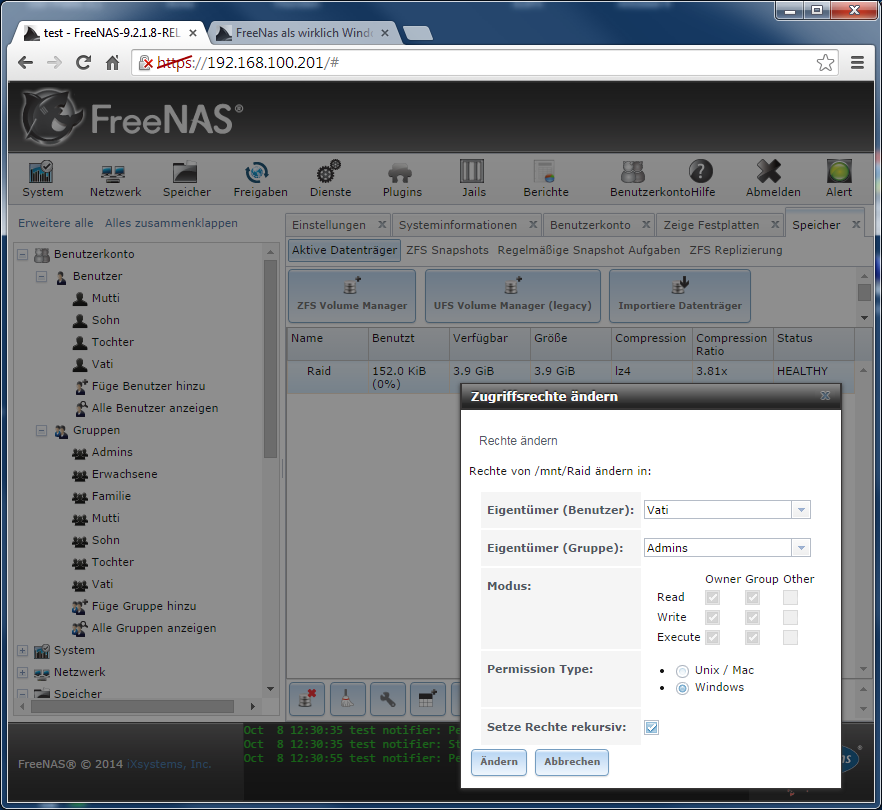Open the Hilfe question mark icon
Viewport: 882px width, 810px height.
[x=700, y=172]
